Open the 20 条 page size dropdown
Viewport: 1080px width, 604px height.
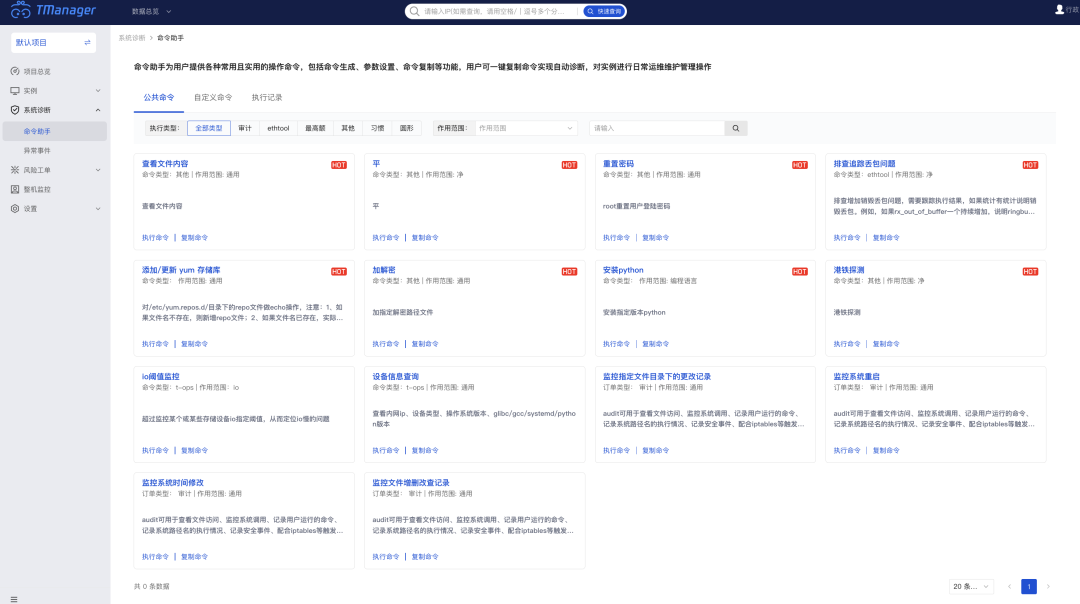coord(972,586)
